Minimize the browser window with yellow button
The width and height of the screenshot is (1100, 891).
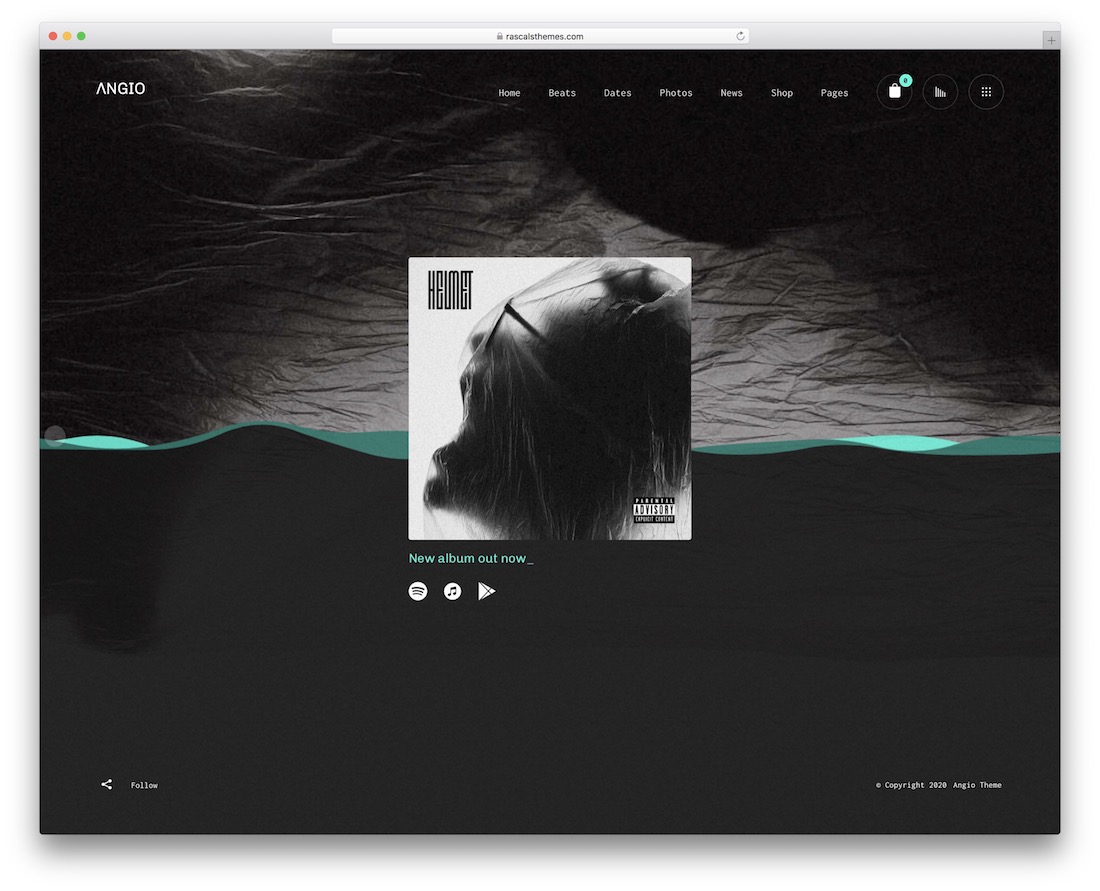point(67,36)
